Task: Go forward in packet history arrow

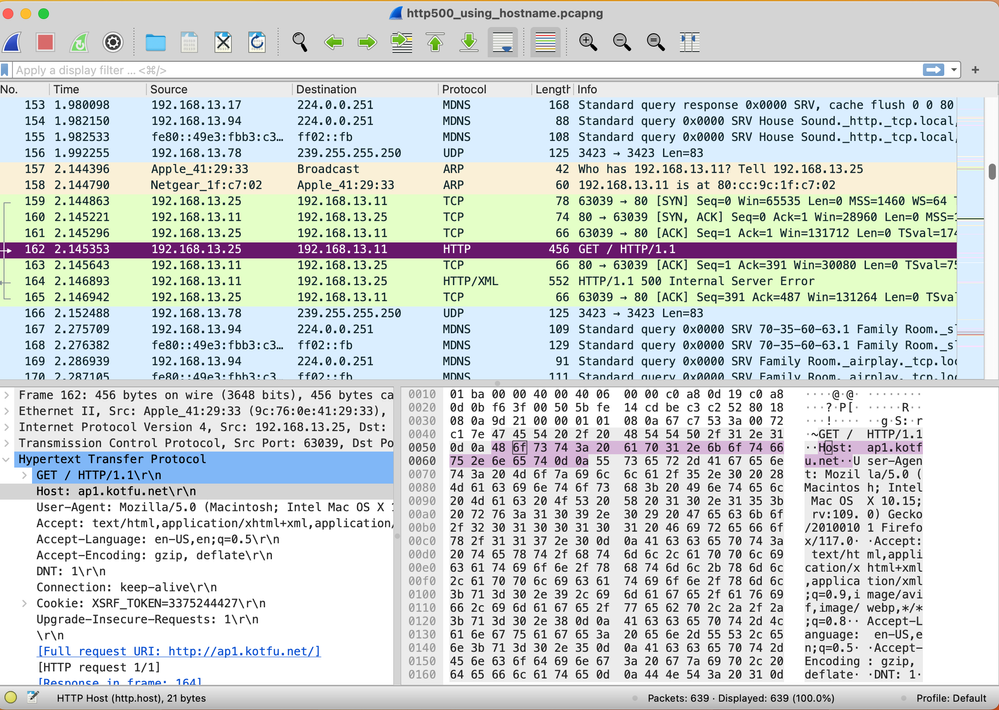Action: pyautogui.click(x=368, y=43)
